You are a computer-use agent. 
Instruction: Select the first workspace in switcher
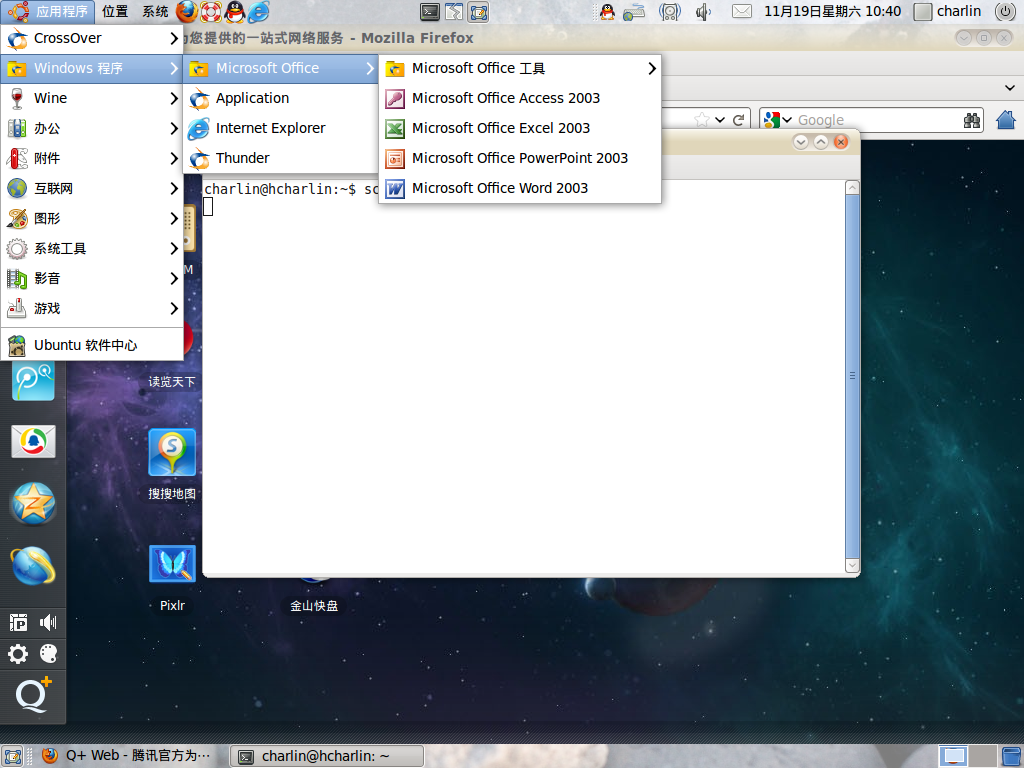pyautogui.click(x=953, y=756)
